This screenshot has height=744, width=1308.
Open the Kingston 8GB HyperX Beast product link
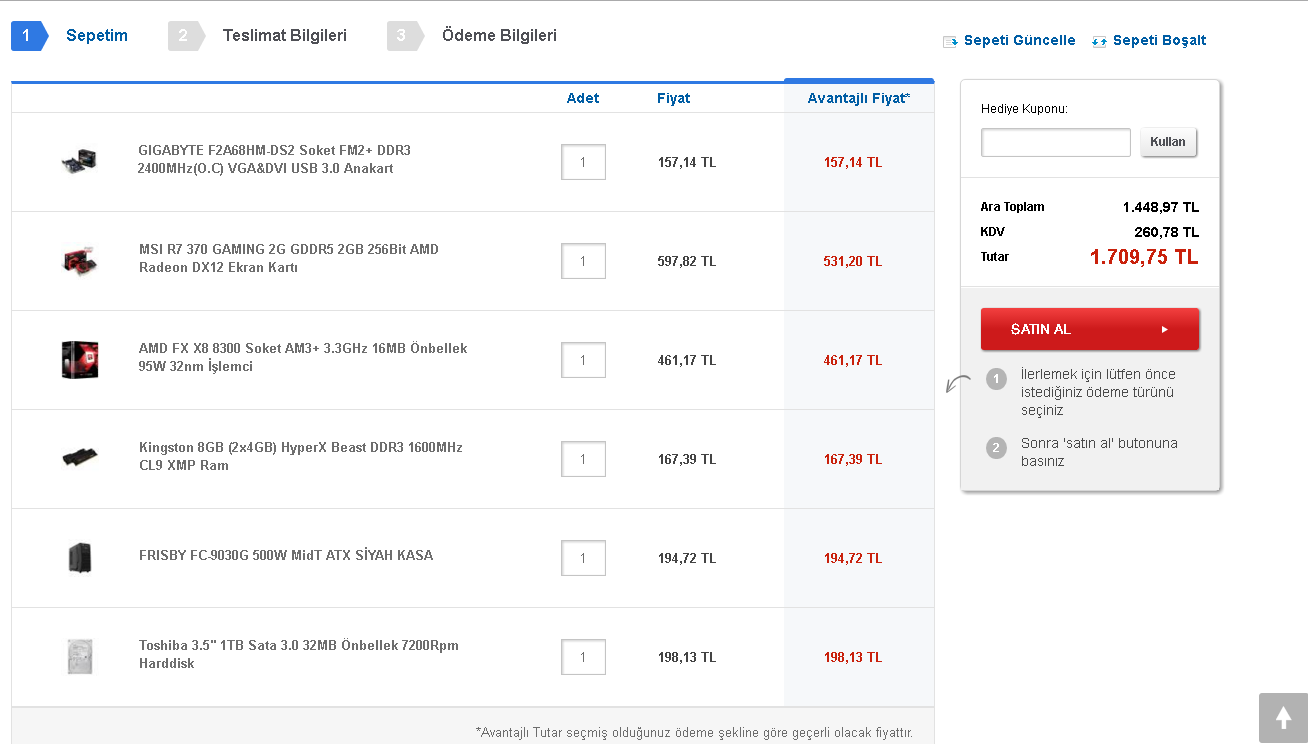[x=300, y=456]
